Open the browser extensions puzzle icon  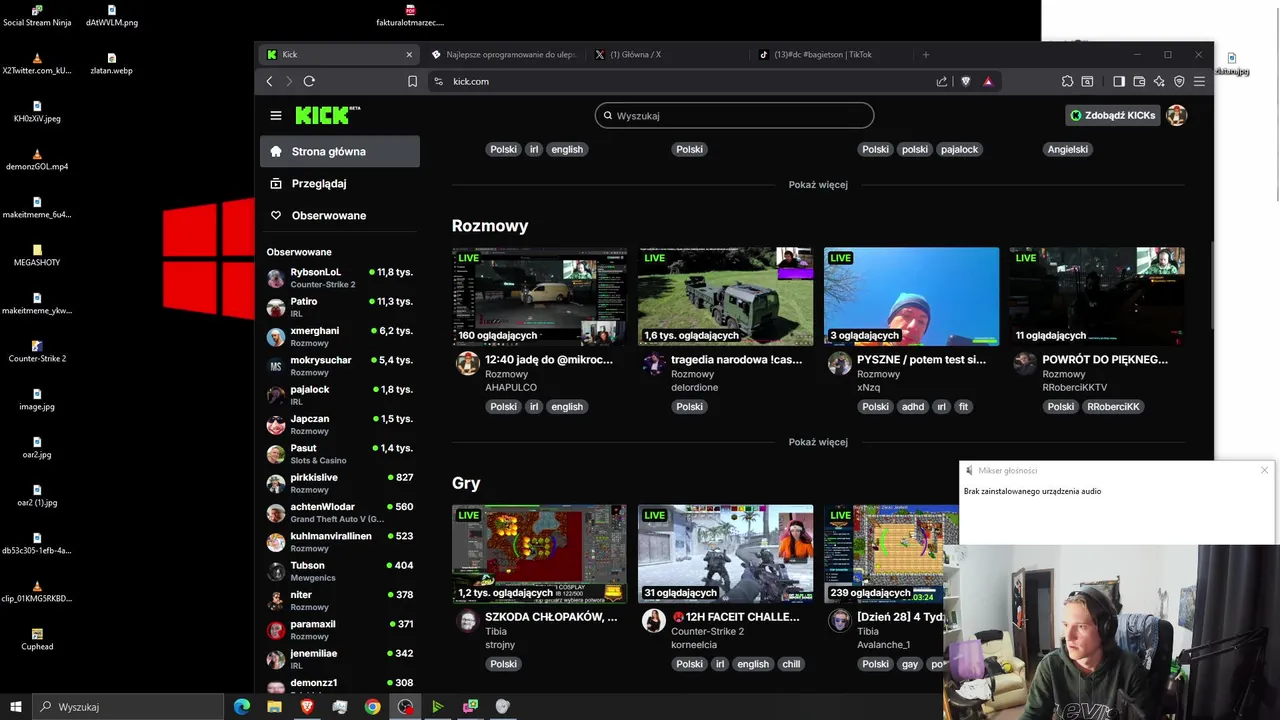[1067, 81]
